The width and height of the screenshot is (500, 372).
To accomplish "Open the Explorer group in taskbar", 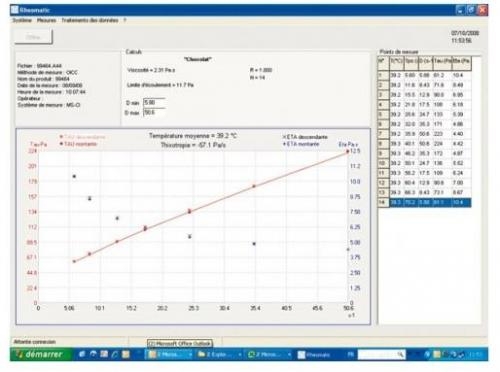I will pos(219,355).
